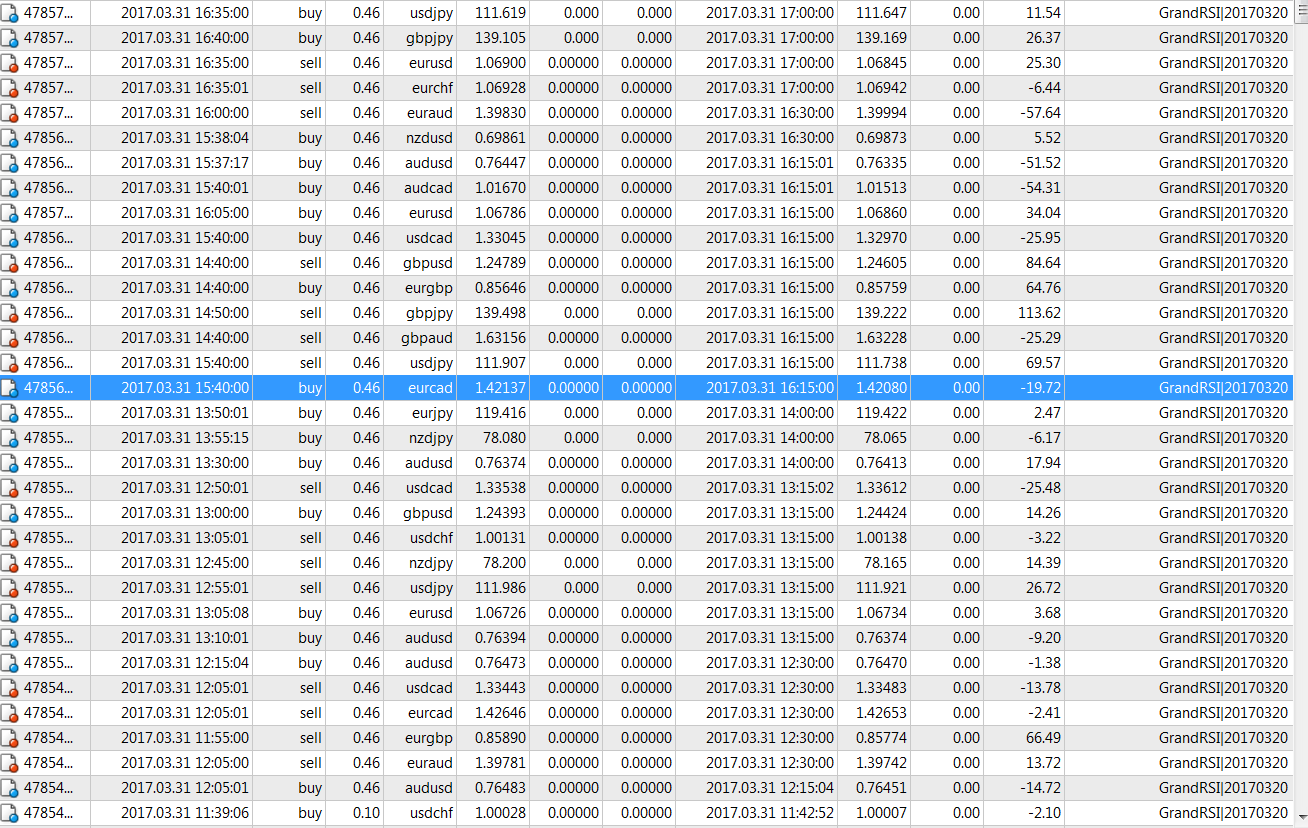Click the order icon of the gbpjpy 139.498 row
This screenshot has height=828, width=1308.
(x=10, y=313)
